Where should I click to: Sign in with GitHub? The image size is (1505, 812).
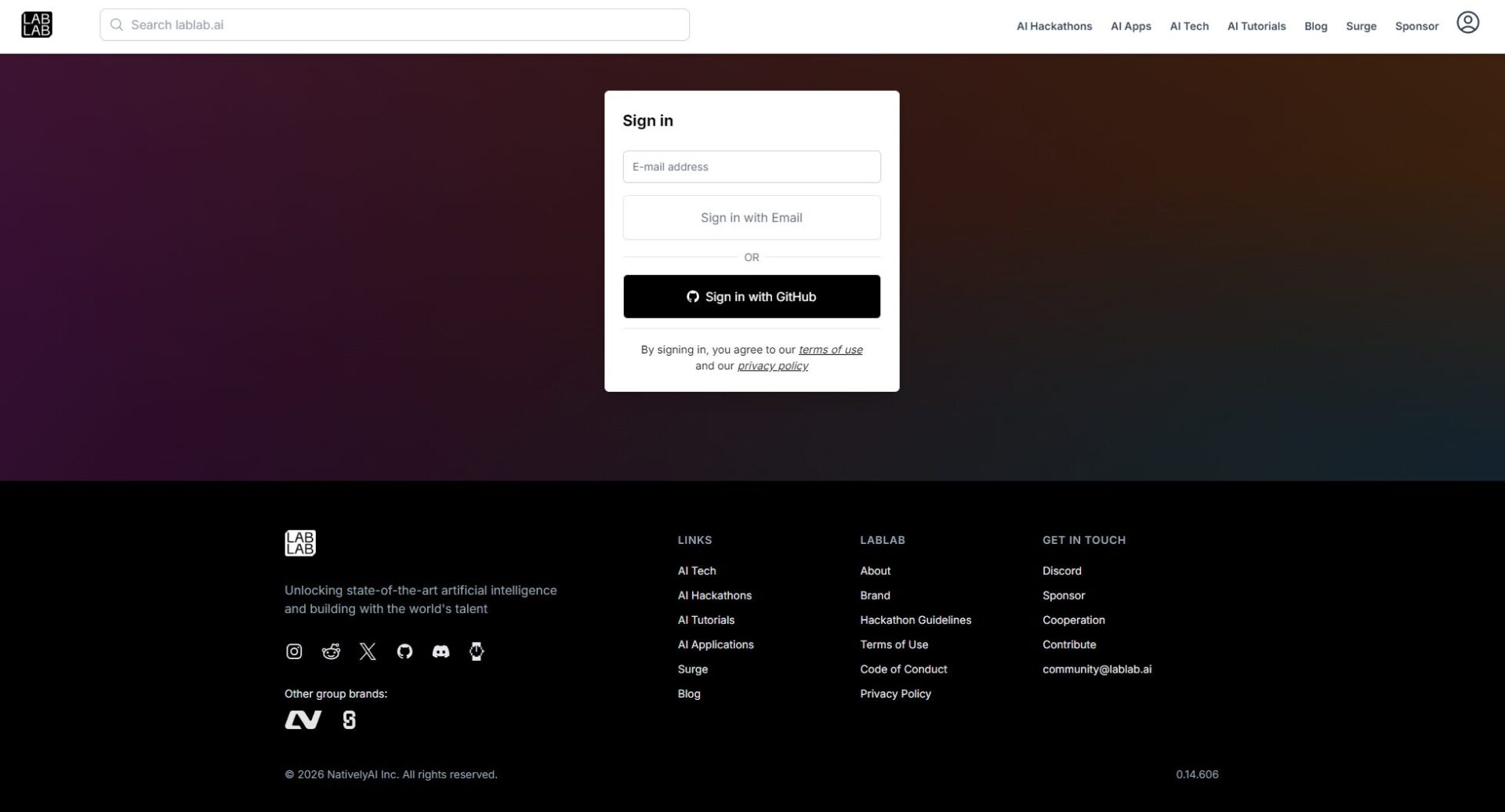click(x=751, y=296)
